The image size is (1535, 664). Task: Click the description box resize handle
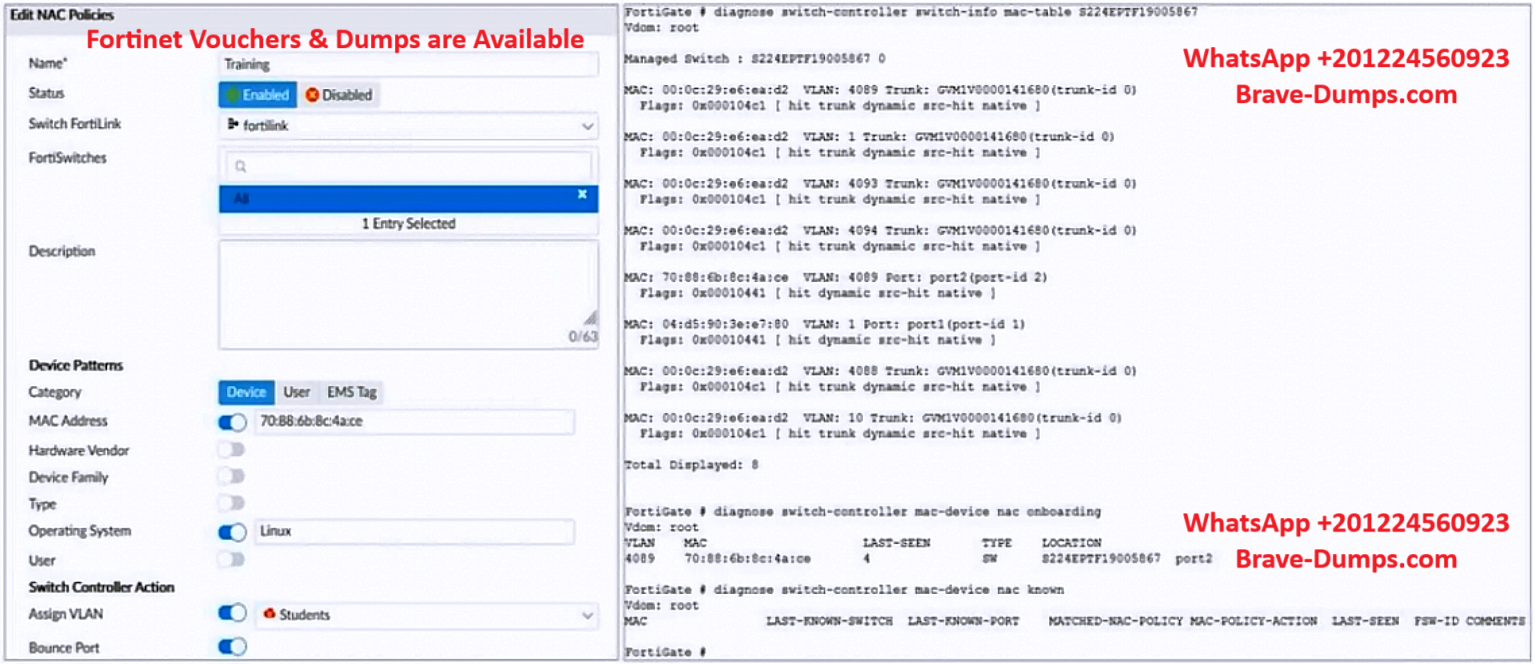(590, 317)
